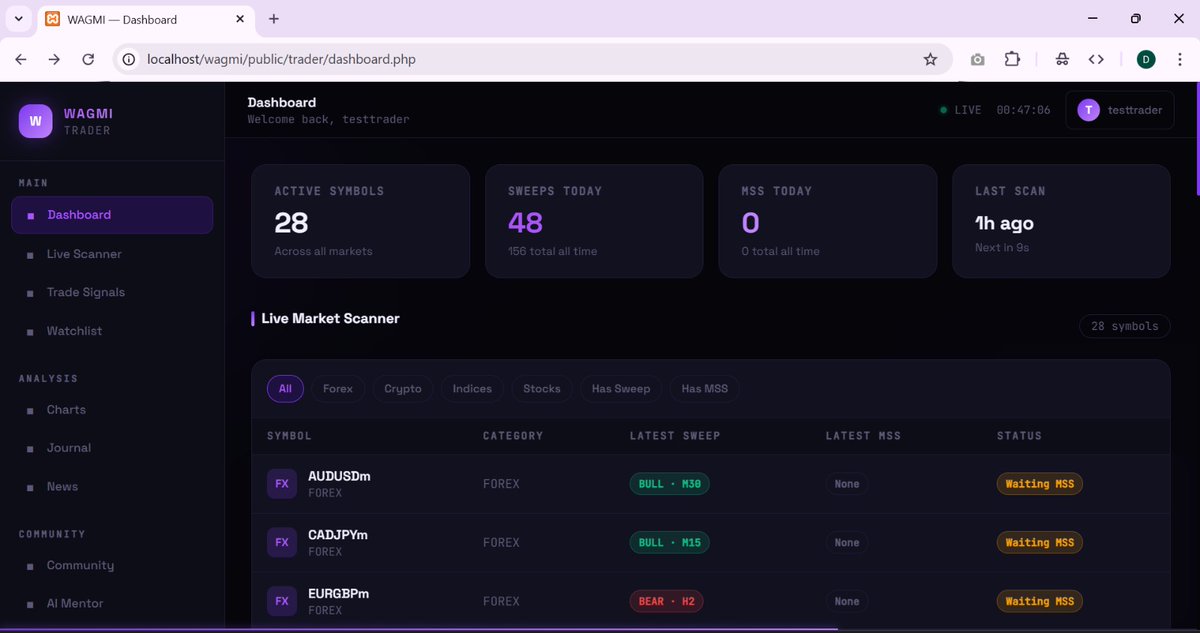
Task: Click the page vertical scrollbar thumb
Action: (x=1196, y=139)
